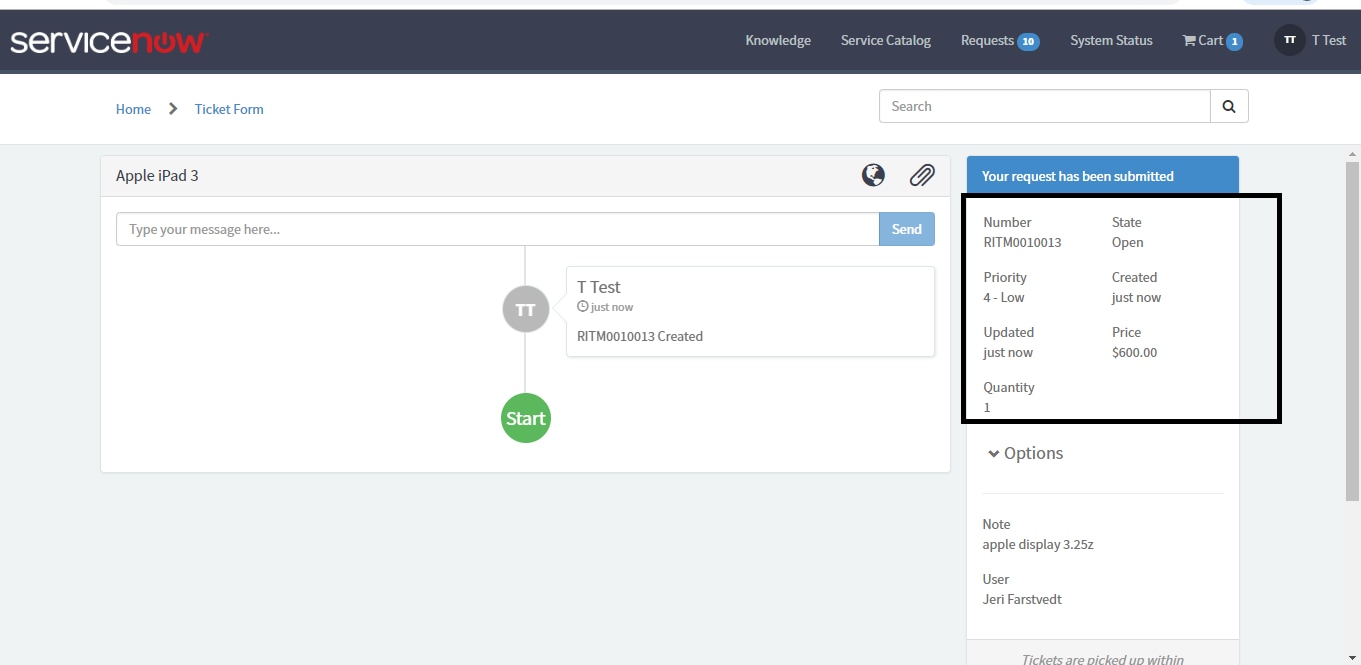Click the shopping cart icon
The height and width of the screenshot is (665, 1361).
(x=1189, y=41)
